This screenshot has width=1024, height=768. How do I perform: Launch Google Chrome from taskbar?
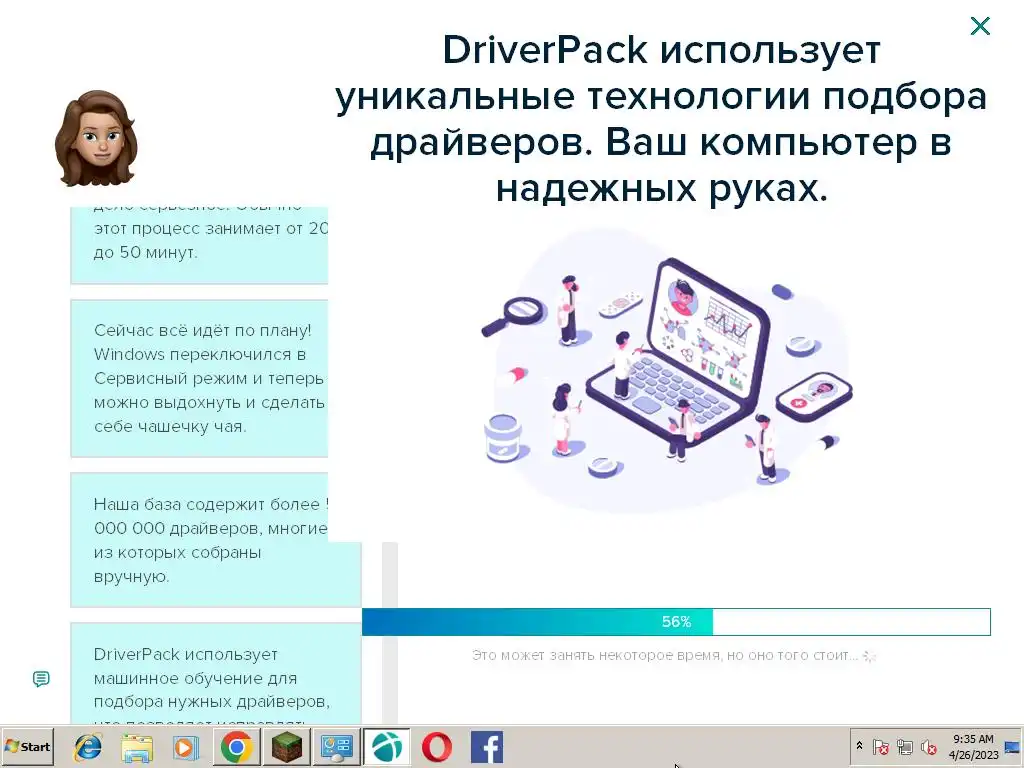236,747
